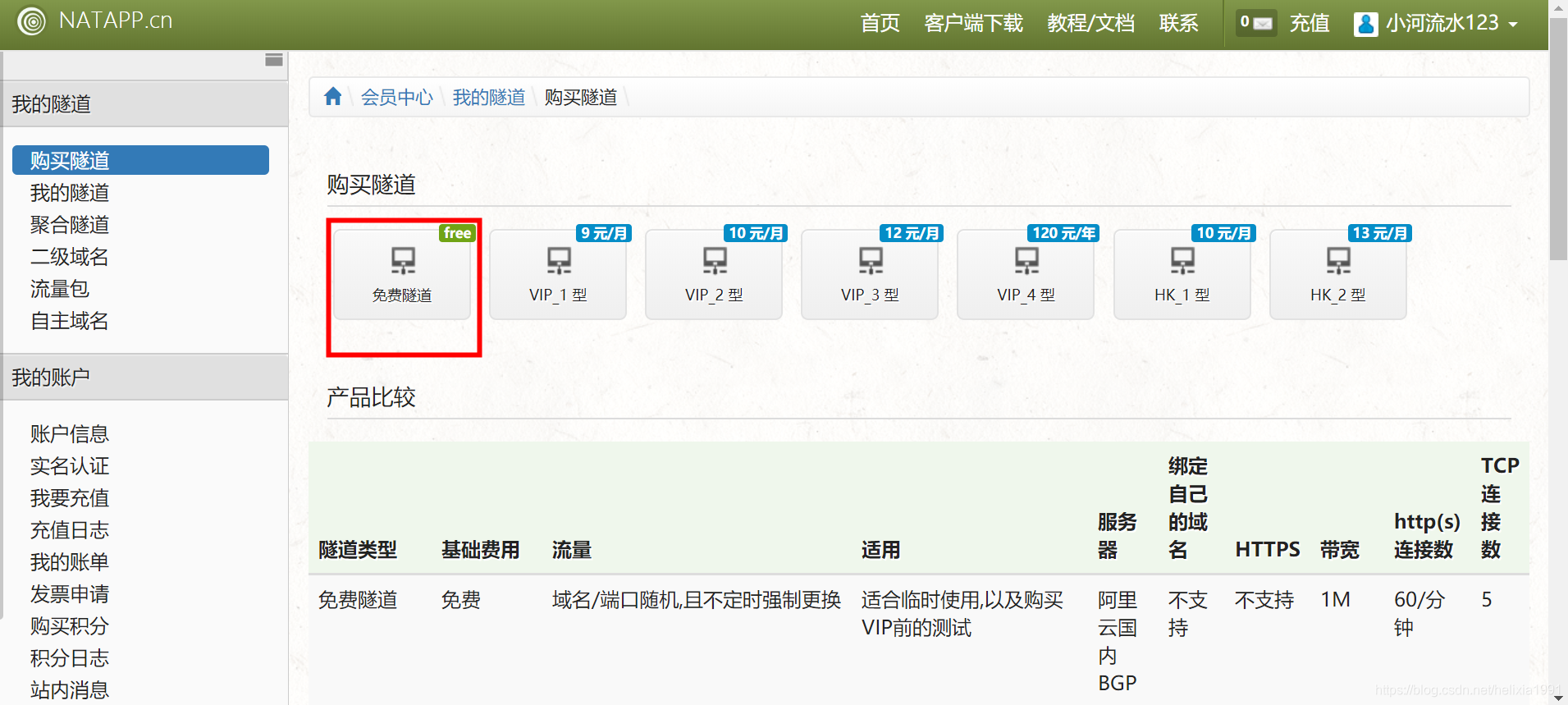Image resolution: width=1568 pixels, height=705 pixels.
Task: Open 教程/文档 in the top navigation
Action: (1090, 23)
